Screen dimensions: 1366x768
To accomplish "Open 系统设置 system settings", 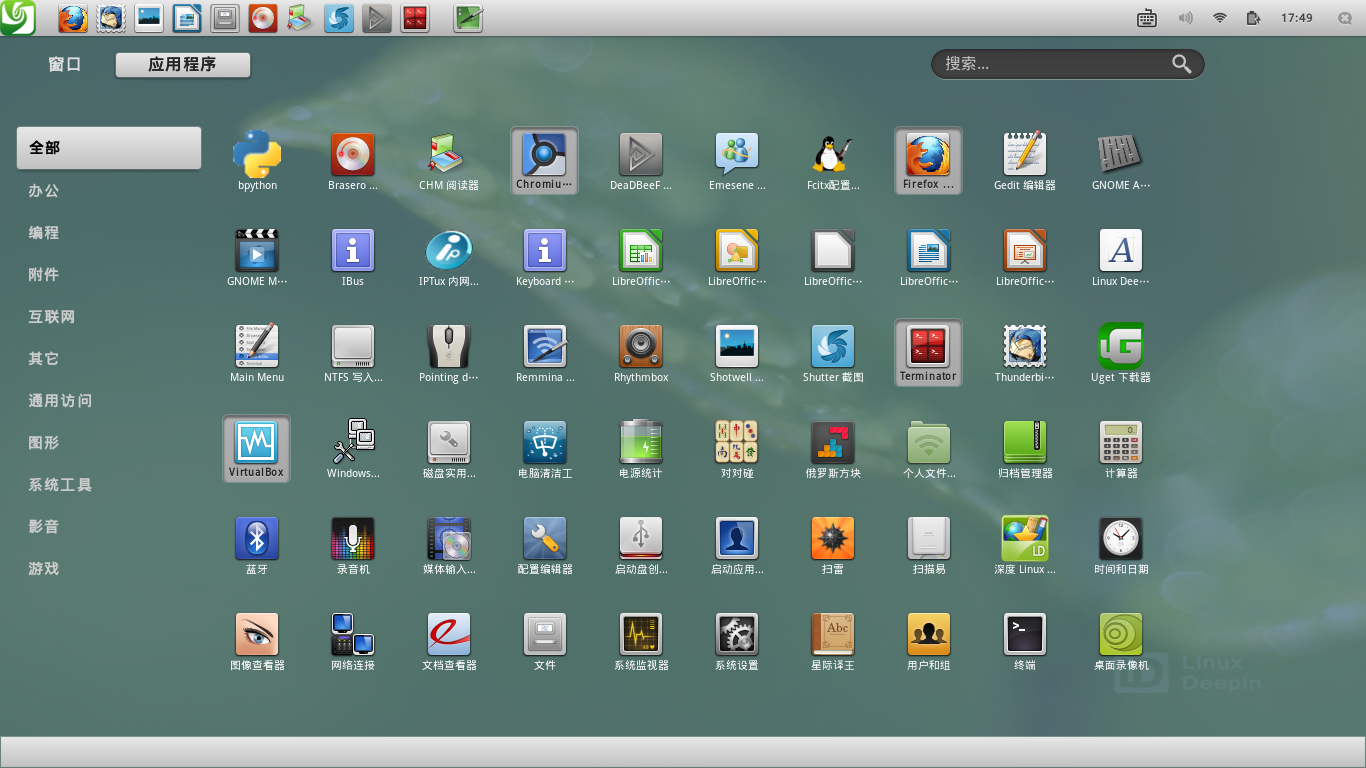I will coord(737,642).
